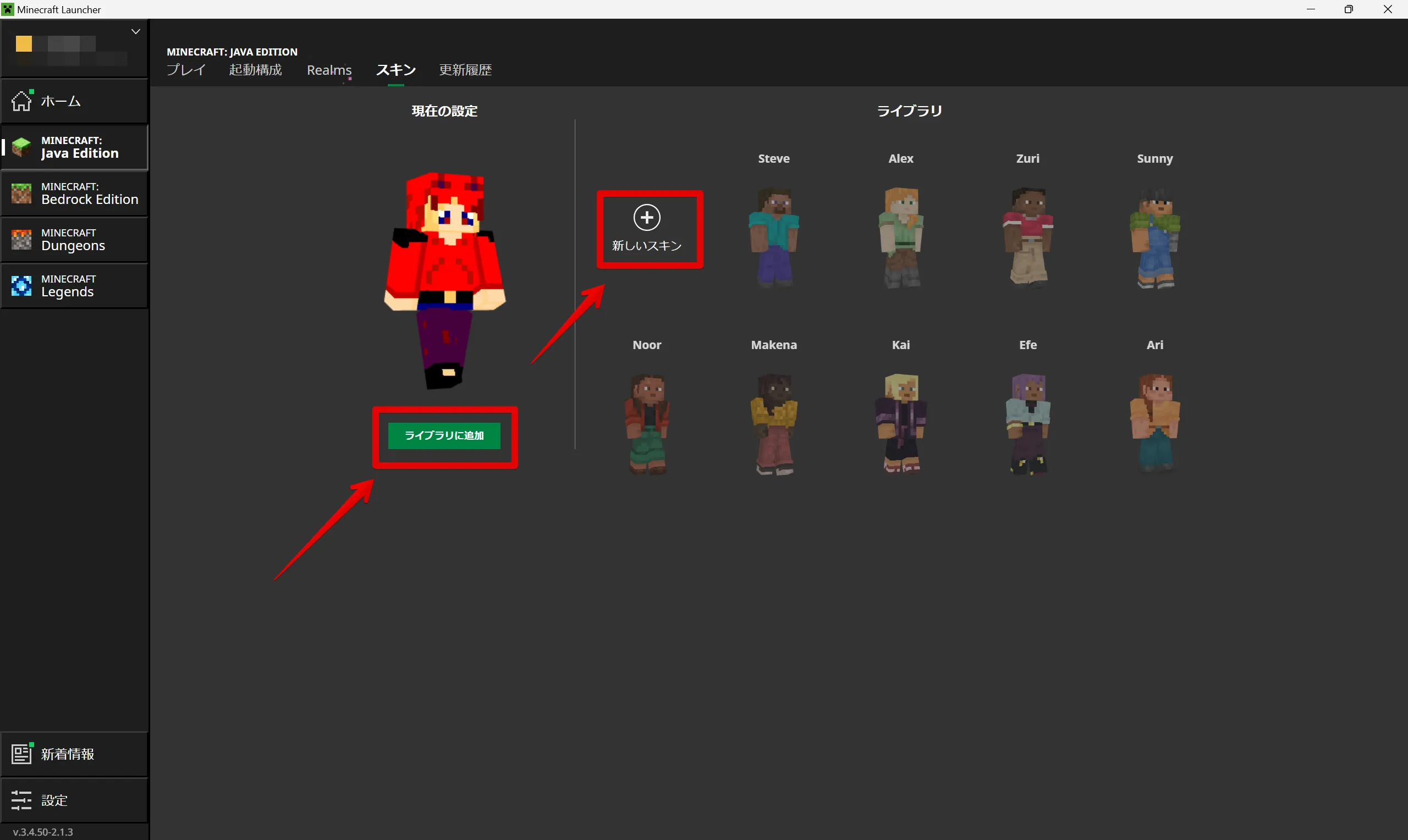Open the 新着情報 news icon
This screenshot has height=840, width=1408.
(x=22, y=753)
